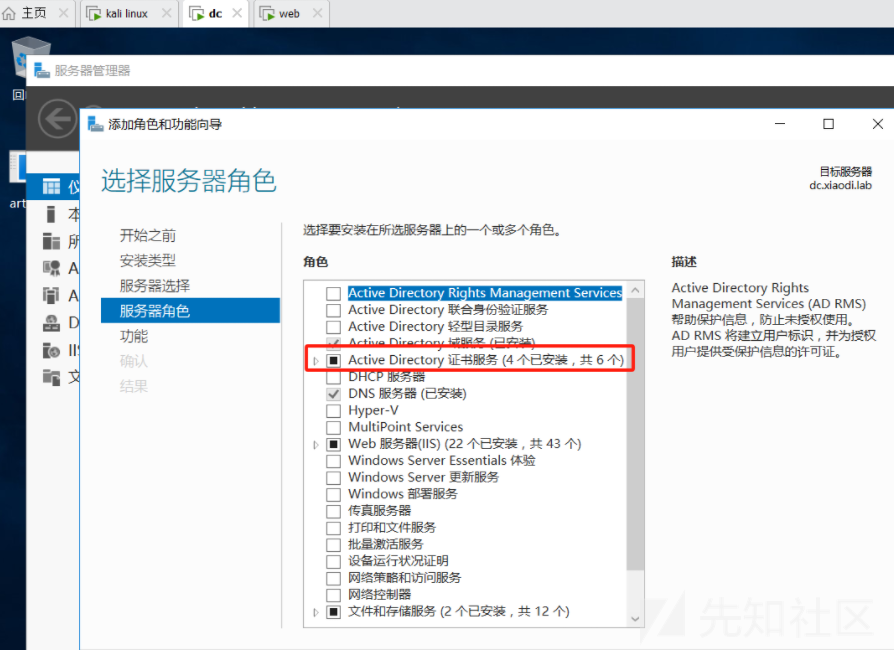Check Windows Server Essentials 体验
Screen dimensions: 894x650
point(334,461)
